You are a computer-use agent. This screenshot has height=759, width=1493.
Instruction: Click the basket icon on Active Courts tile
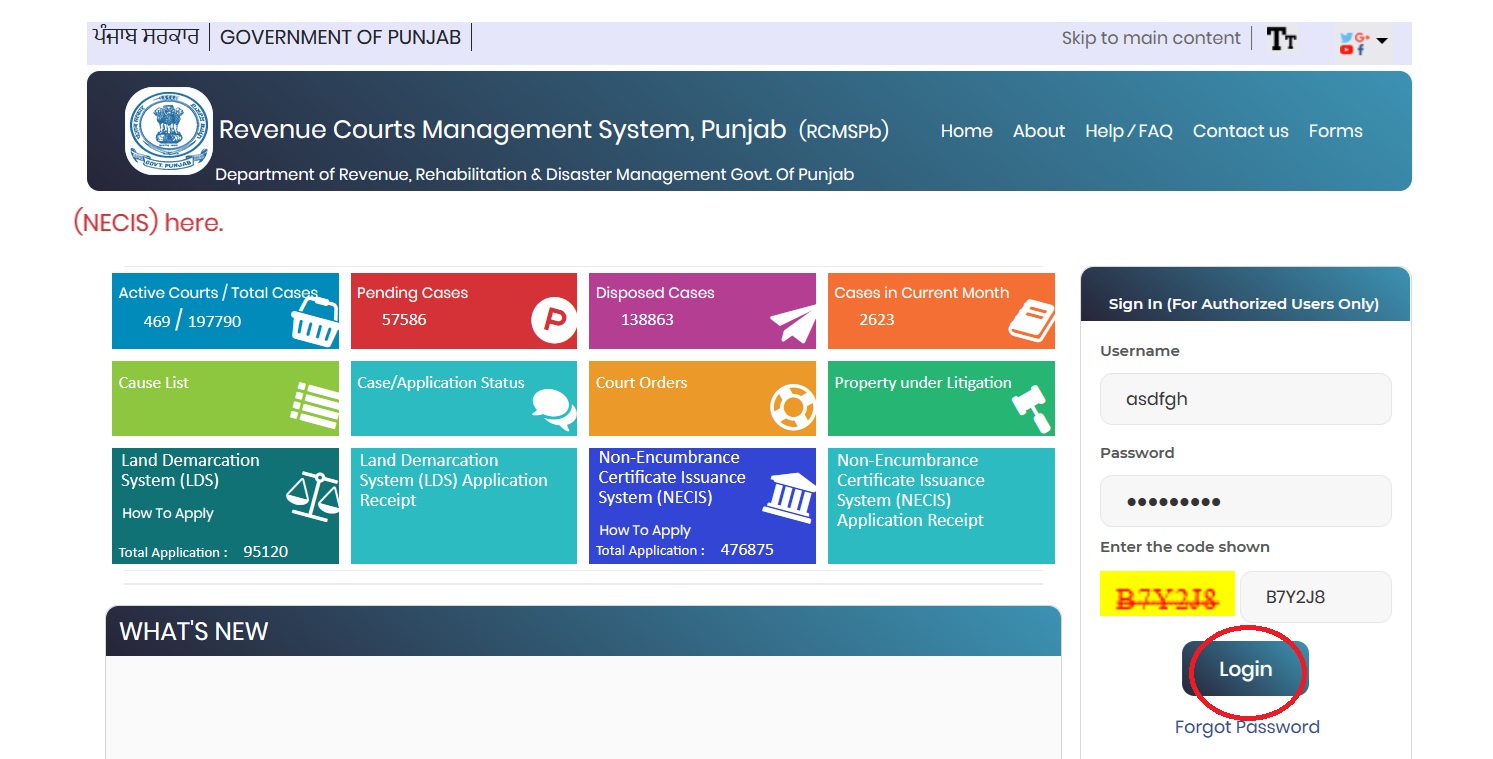pyautogui.click(x=314, y=320)
